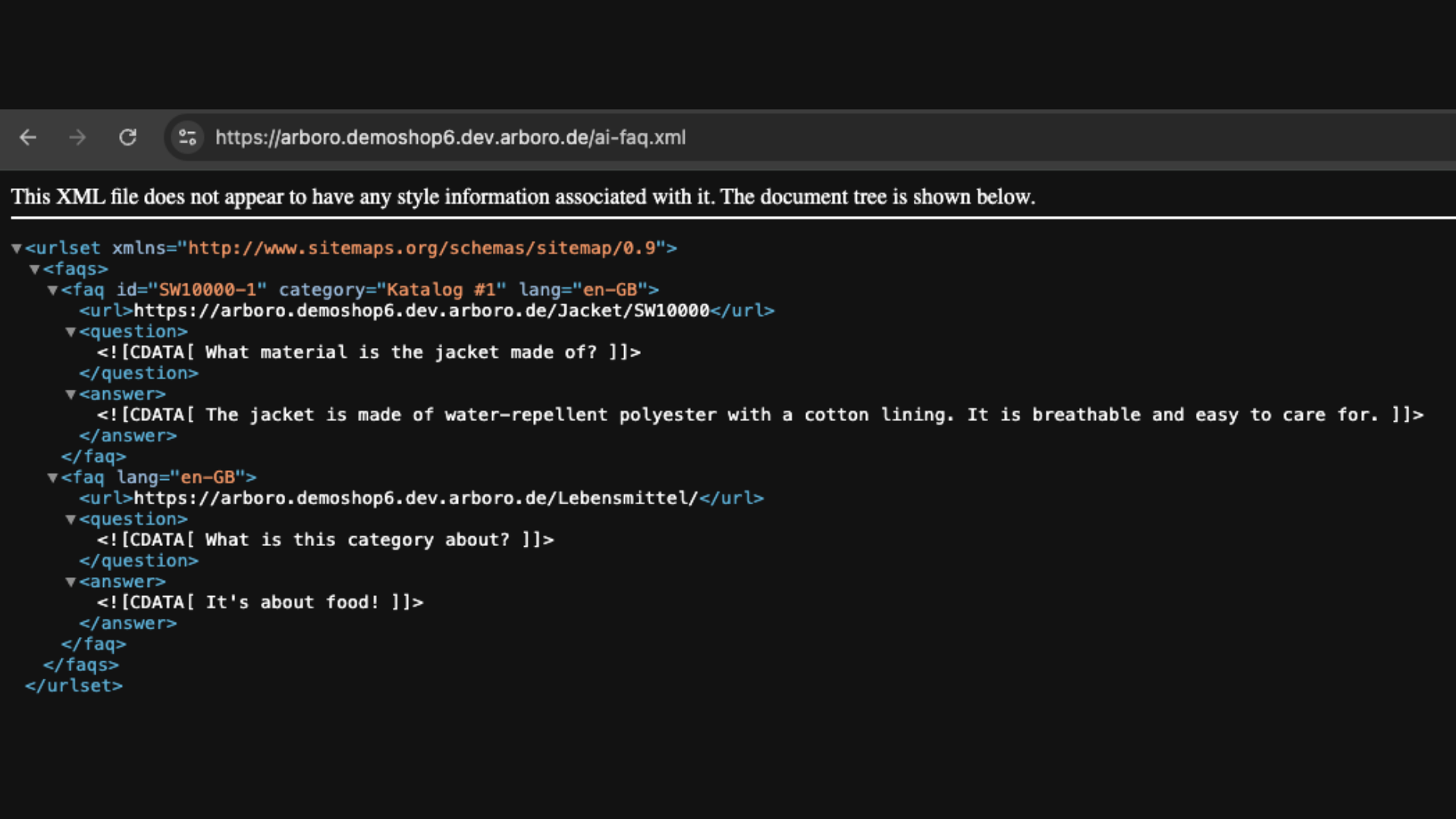The height and width of the screenshot is (819, 1456).
Task: Collapse the faq SW10000-1 node
Action: coord(53,290)
